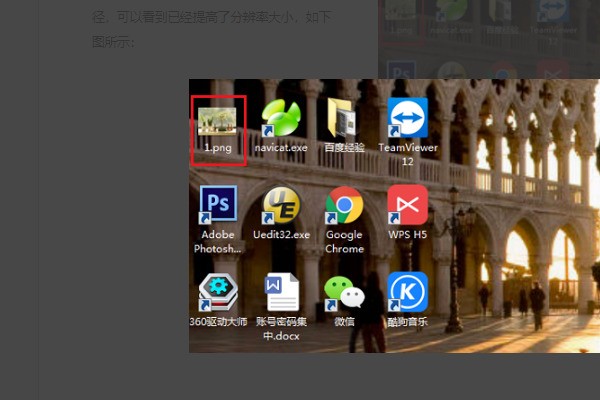Open the Adobe Photoshop shortcut icon
Screen dimensions: 600x400
(x=218, y=205)
